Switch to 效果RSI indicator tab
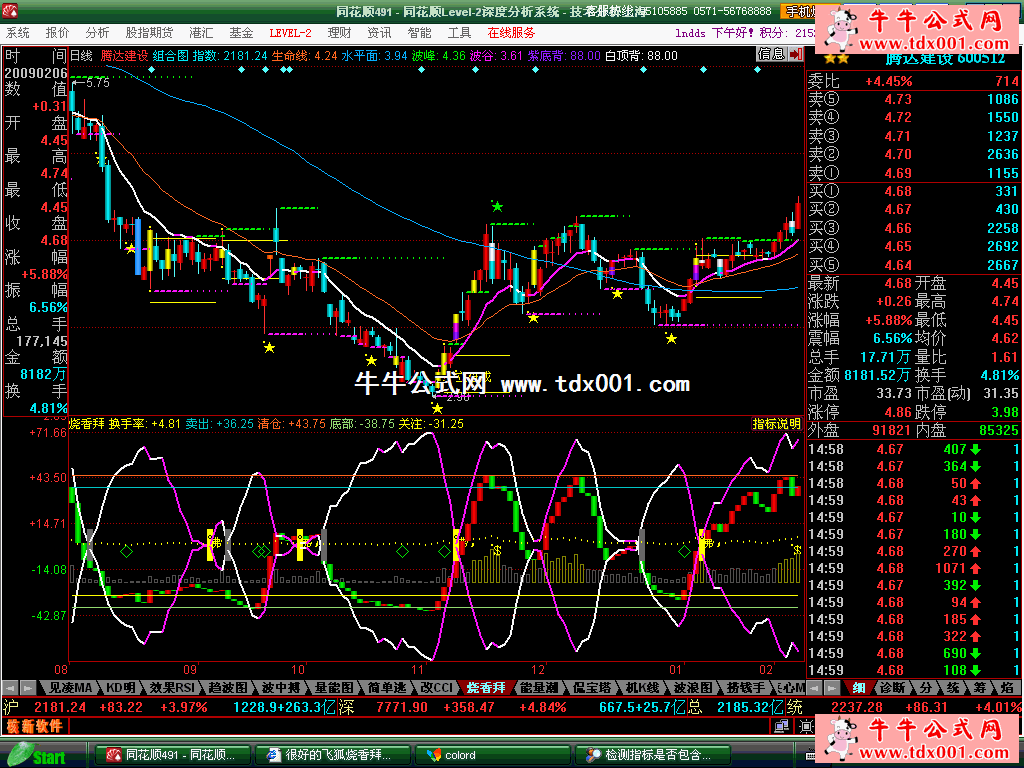 [172, 688]
